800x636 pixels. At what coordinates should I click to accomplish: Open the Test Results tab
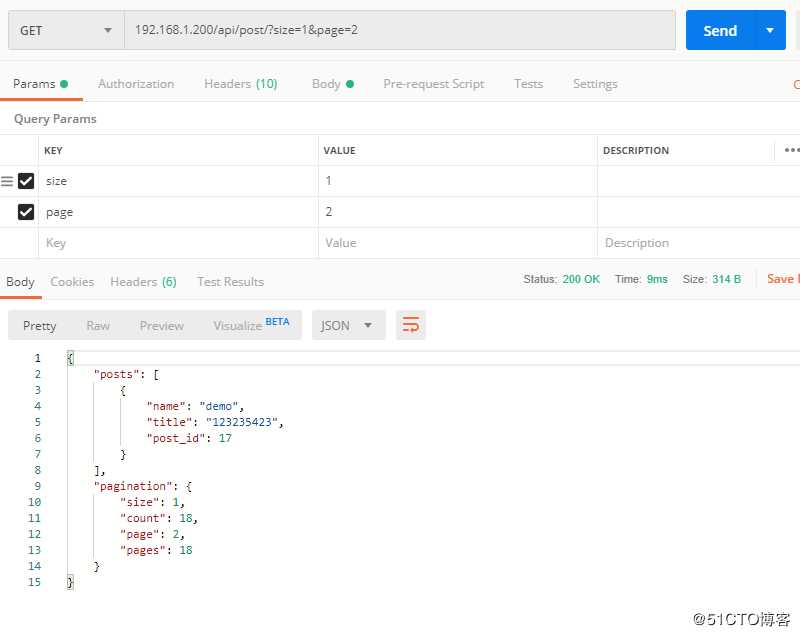[231, 282]
